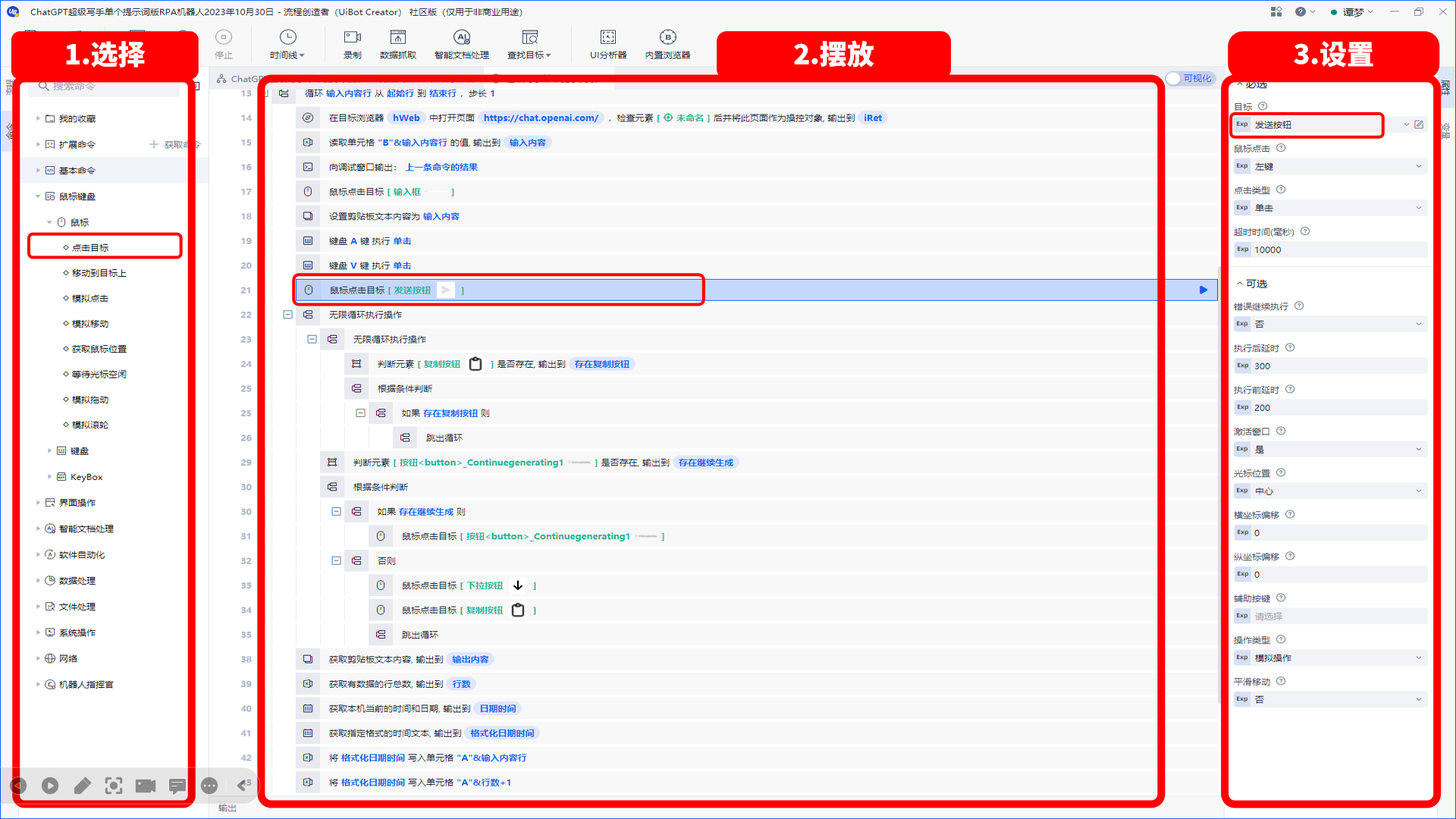The image size is (1456, 819).
Task: Toggle the 可视化 visual mode switch
Action: 1190,79
